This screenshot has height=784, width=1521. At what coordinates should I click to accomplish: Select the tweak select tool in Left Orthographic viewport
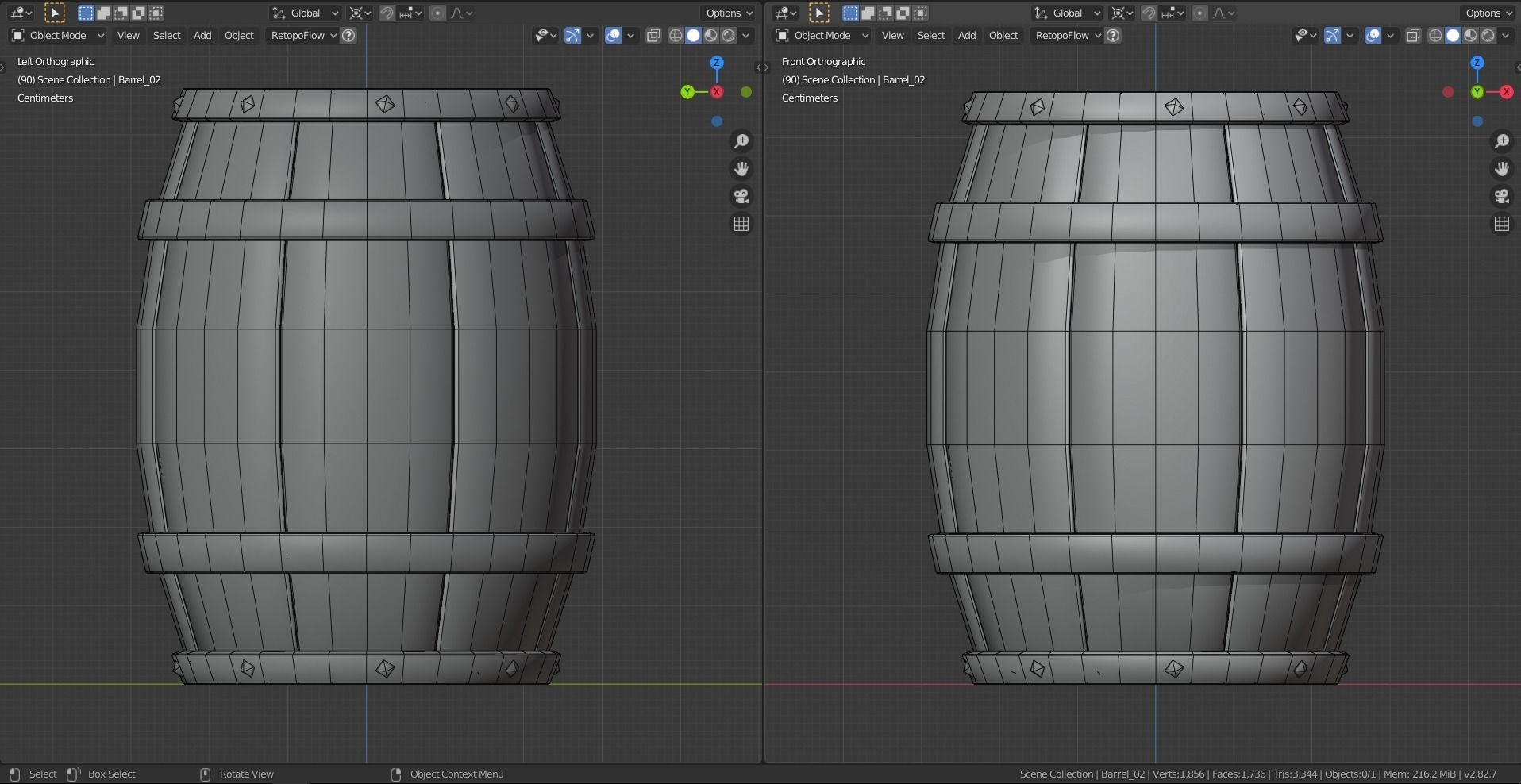[54, 13]
